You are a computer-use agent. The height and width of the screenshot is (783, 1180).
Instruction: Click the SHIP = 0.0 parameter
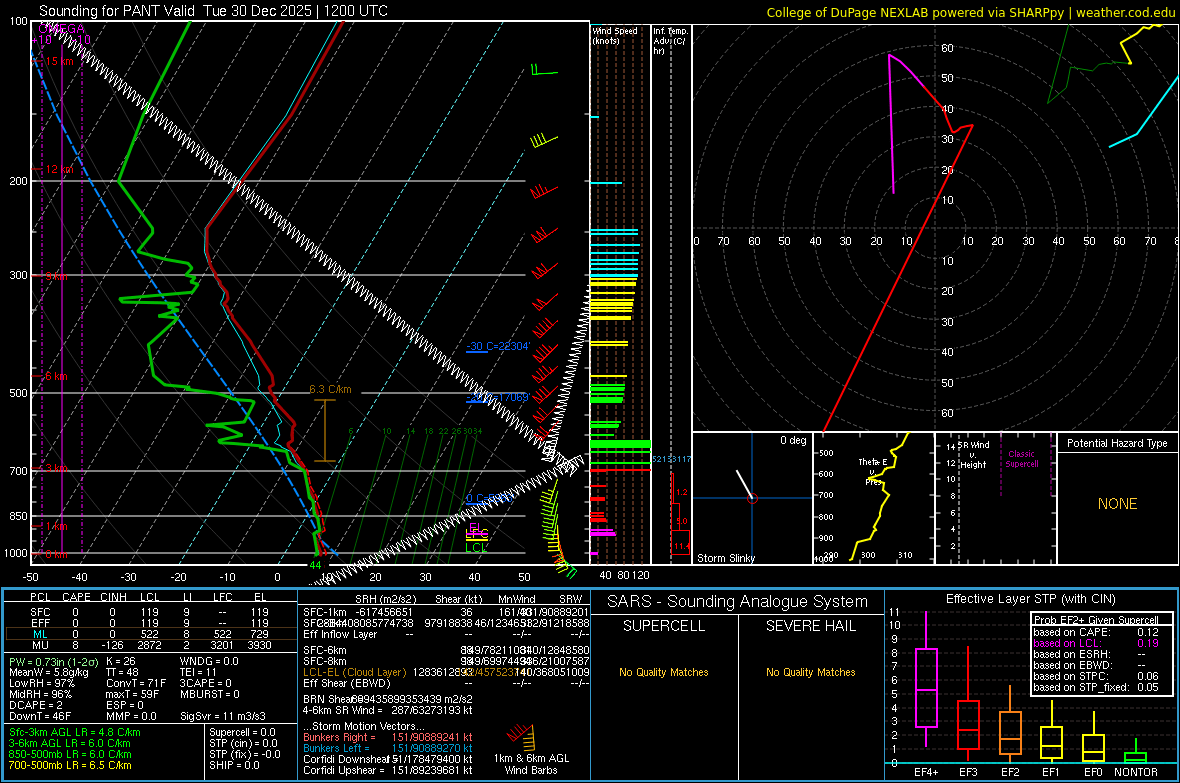tap(234, 765)
